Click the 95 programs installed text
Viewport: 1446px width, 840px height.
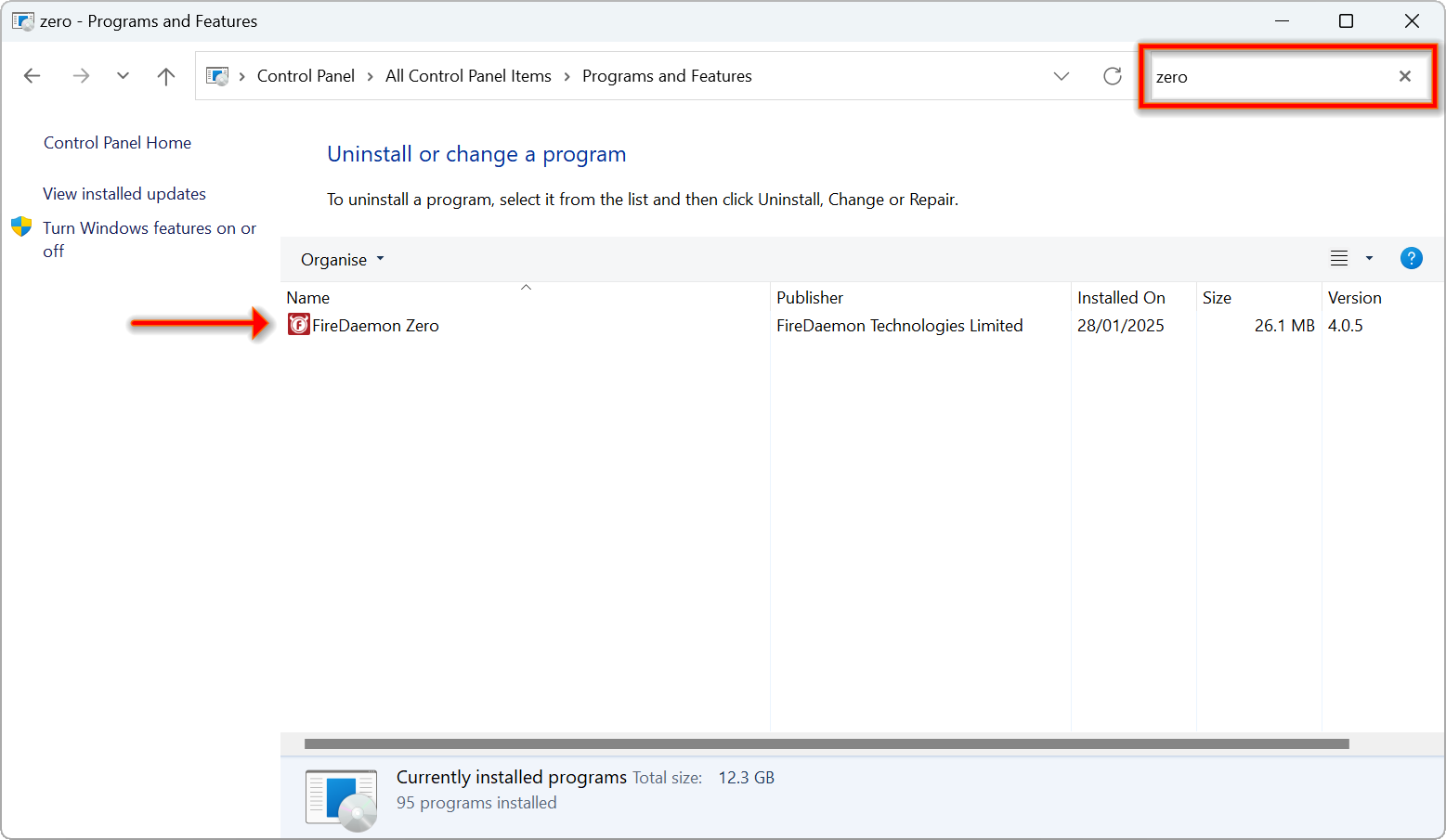pyautogui.click(x=476, y=803)
